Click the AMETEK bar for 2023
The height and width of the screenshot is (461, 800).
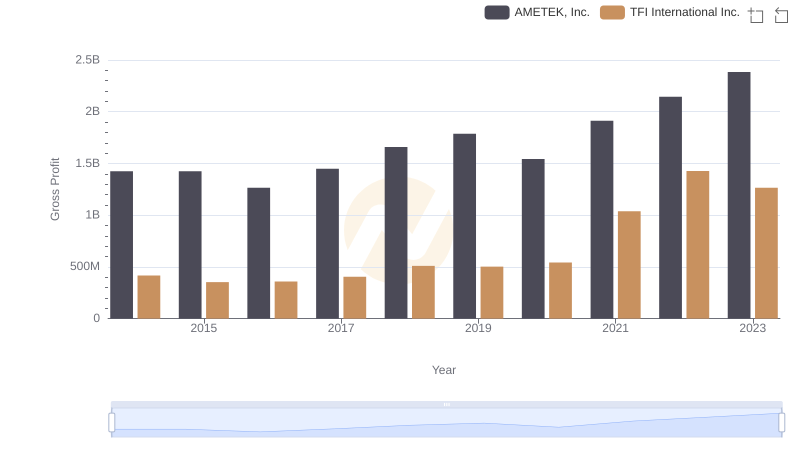coord(739,195)
